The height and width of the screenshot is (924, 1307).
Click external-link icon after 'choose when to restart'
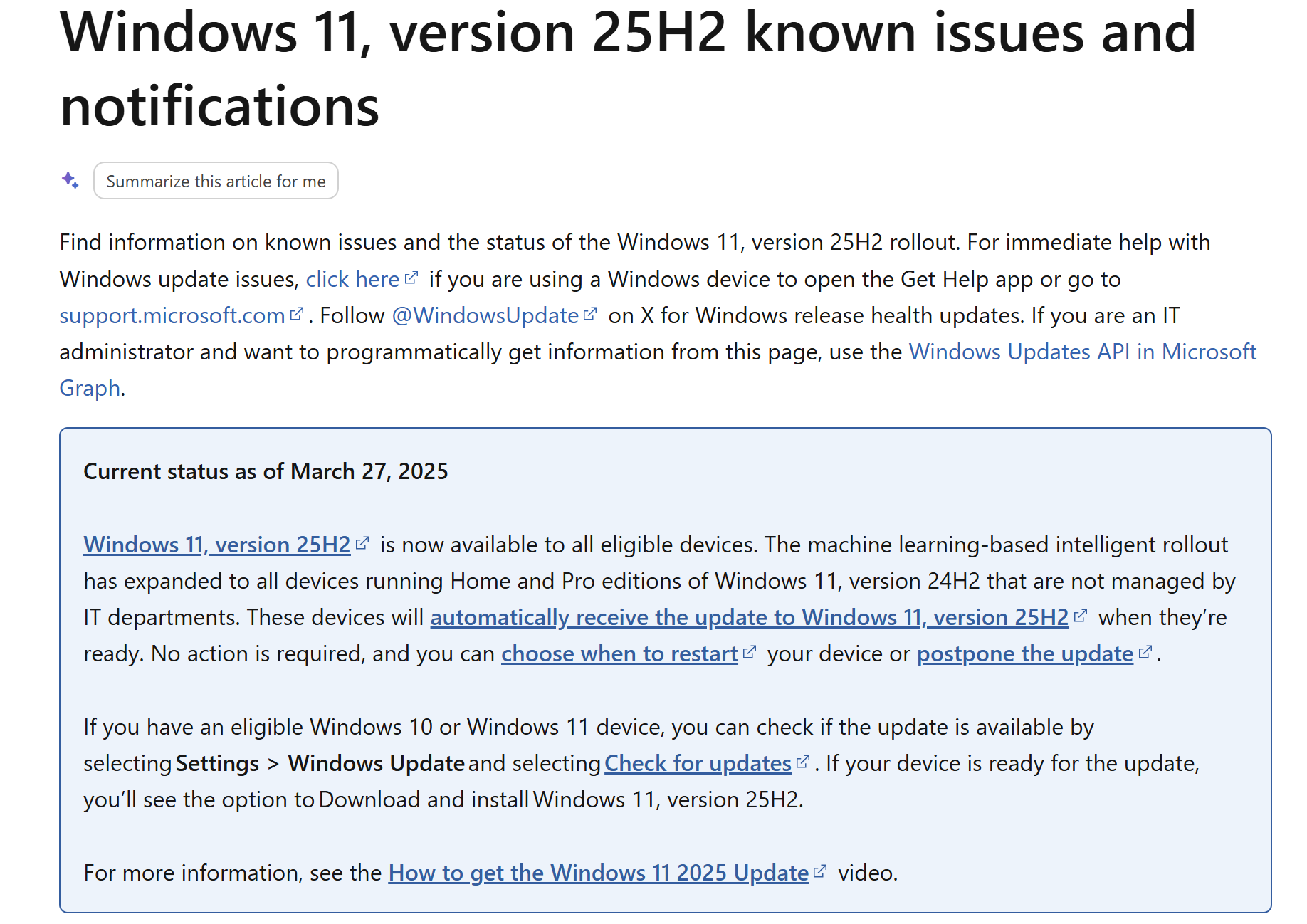point(750,652)
